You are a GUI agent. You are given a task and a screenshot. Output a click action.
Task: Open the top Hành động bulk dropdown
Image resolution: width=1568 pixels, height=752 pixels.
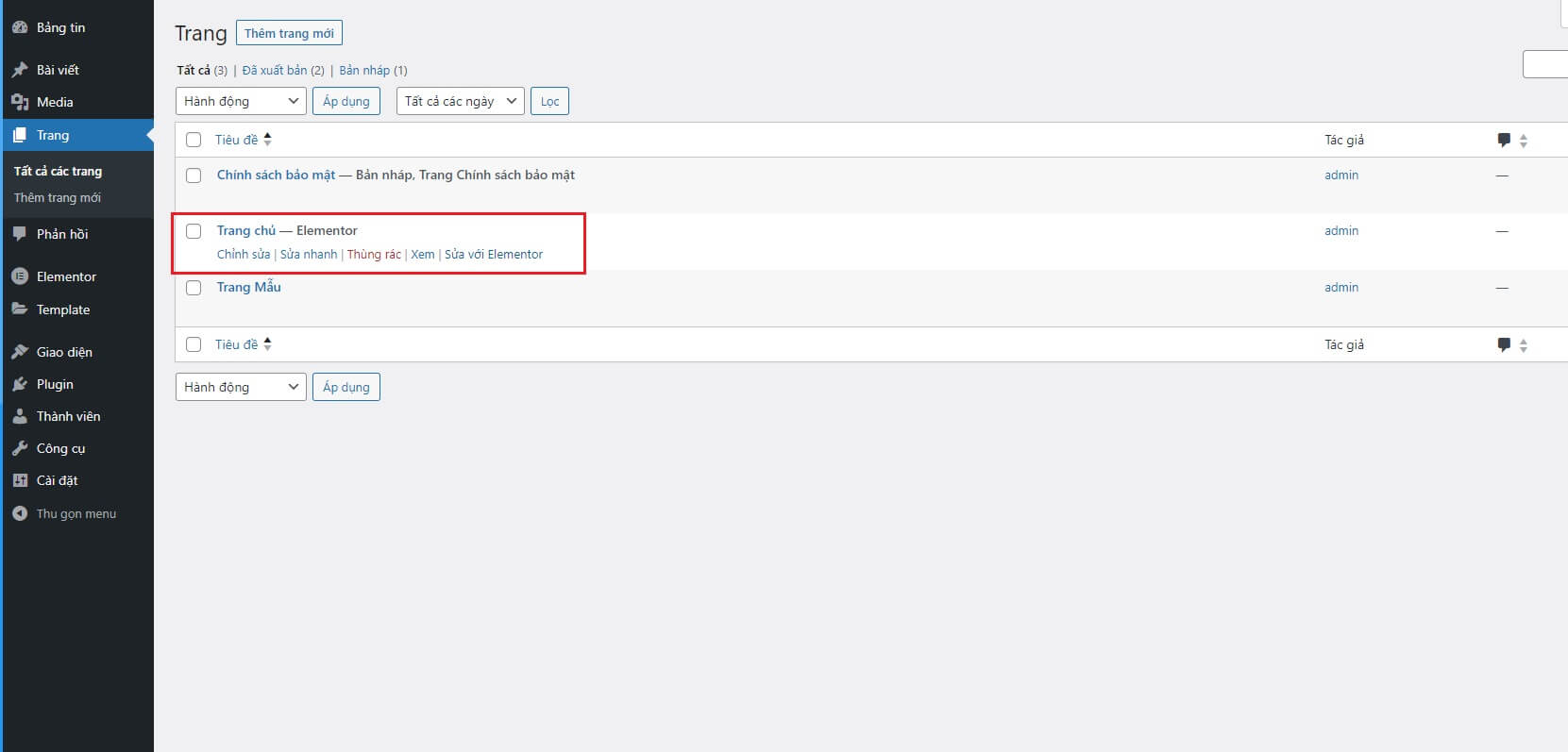[x=241, y=101]
